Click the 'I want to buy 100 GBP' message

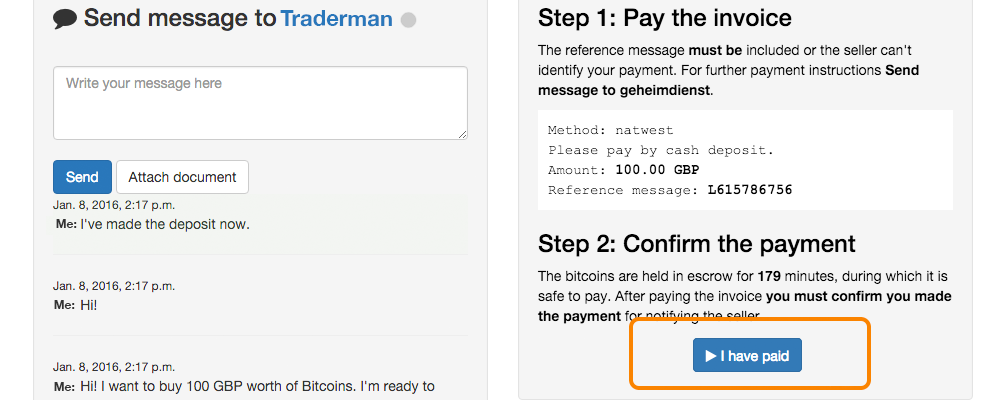tap(258, 386)
